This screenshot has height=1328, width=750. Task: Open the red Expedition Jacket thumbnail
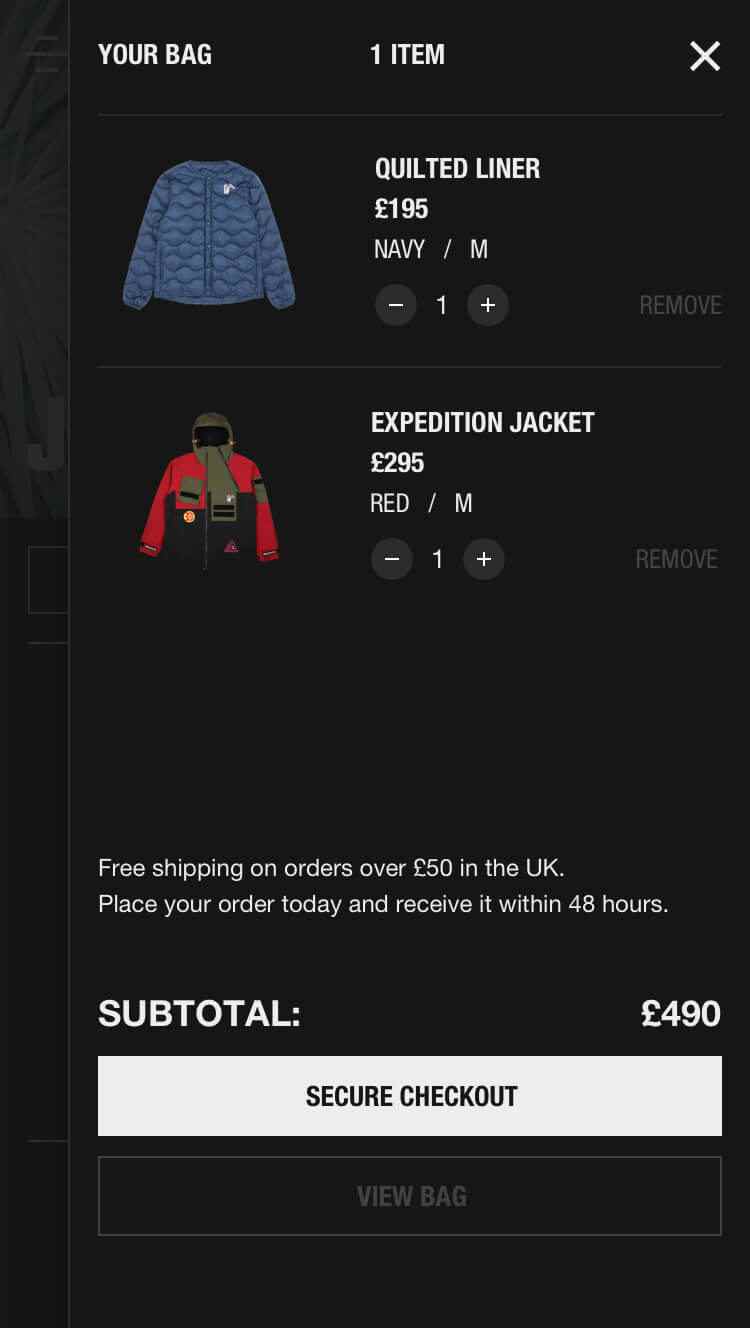(209, 491)
